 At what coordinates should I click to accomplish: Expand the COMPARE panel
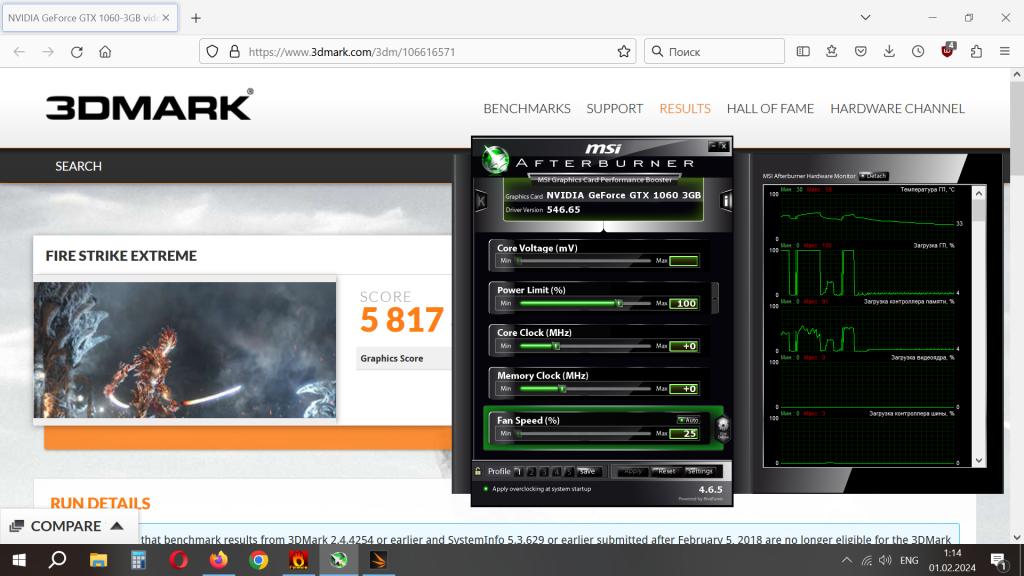click(67, 526)
